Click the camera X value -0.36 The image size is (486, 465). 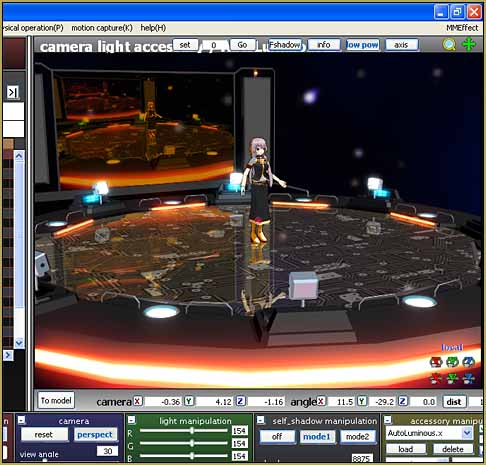[x=162, y=402]
